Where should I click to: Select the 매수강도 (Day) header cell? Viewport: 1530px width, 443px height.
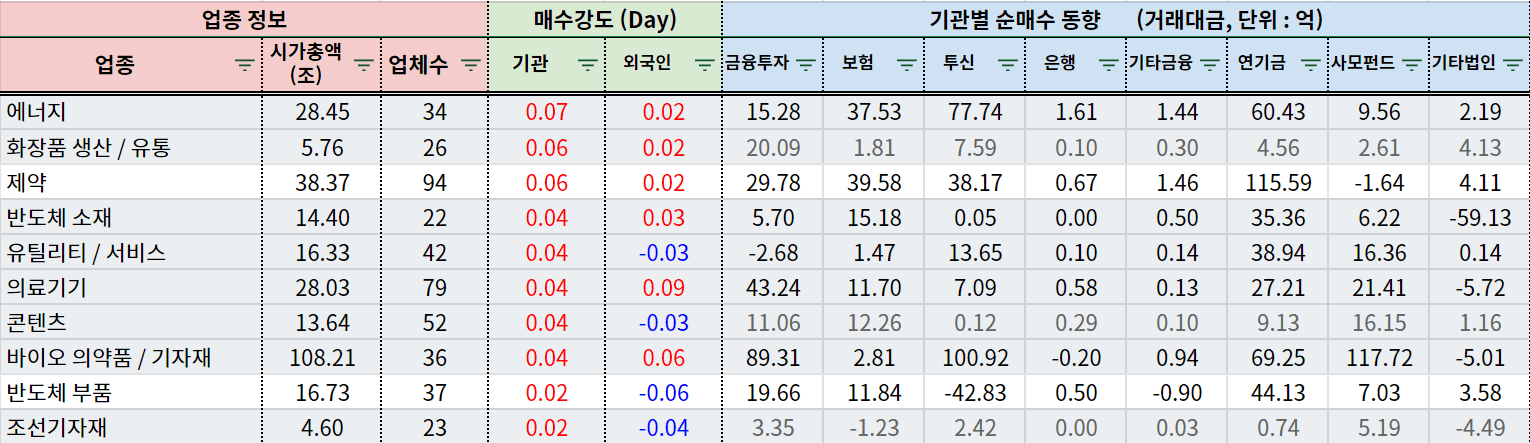point(605,19)
